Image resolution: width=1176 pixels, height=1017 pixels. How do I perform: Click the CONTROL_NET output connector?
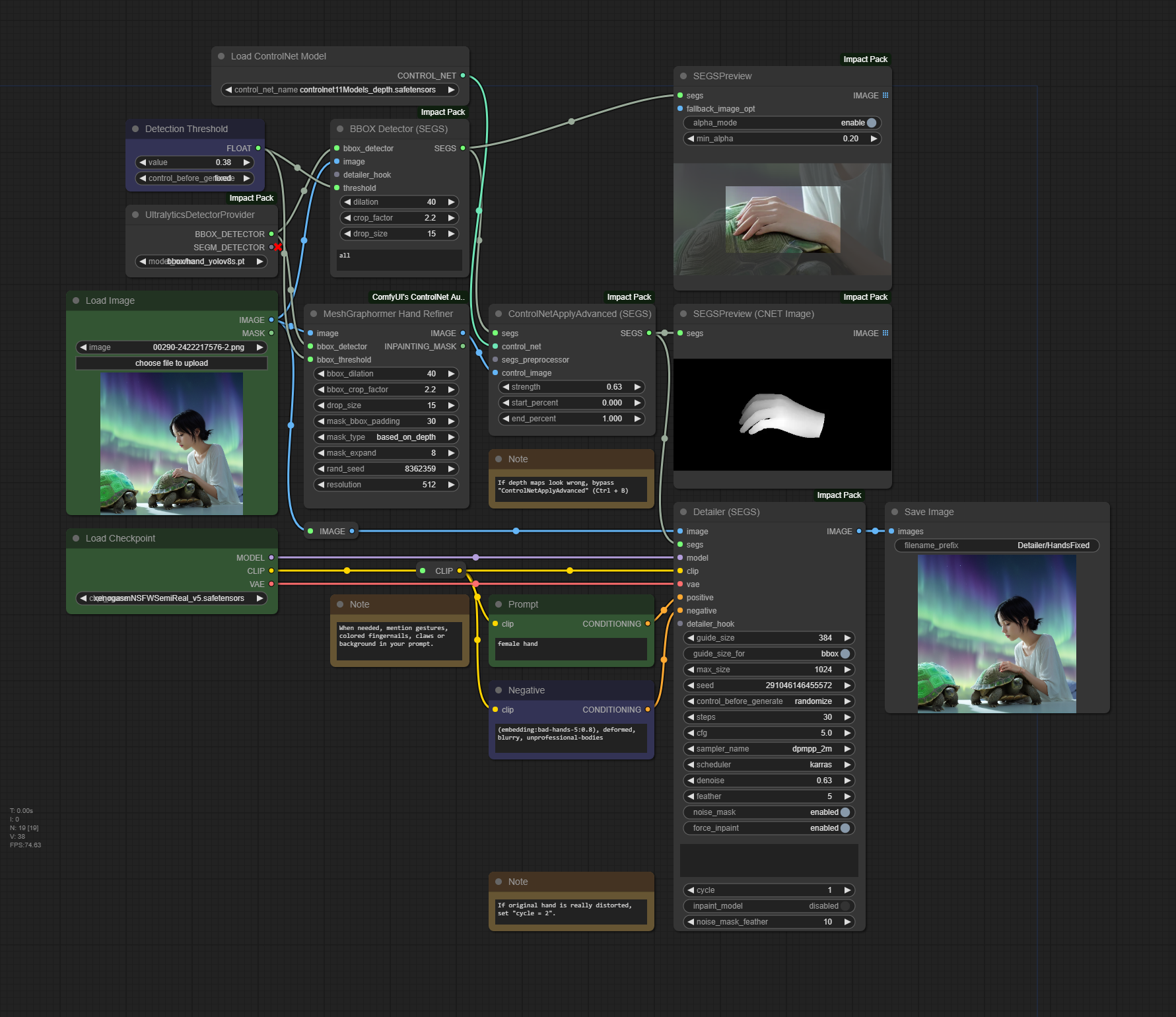click(463, 76)
